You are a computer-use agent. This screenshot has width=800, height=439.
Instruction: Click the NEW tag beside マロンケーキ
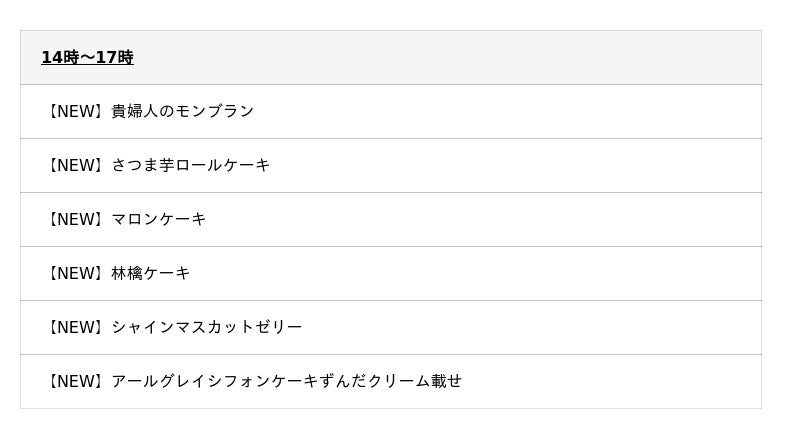[75, 219]
